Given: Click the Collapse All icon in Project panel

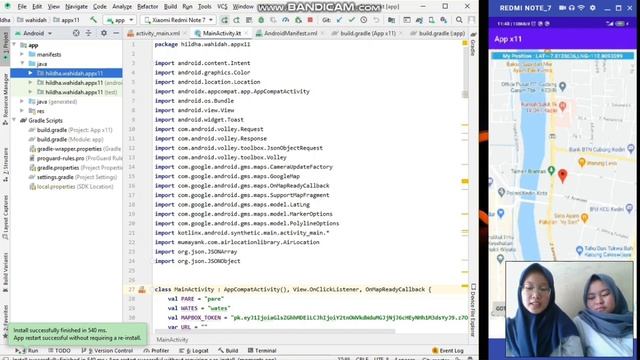Looking at the screenshot, I should tap(89, 33).
